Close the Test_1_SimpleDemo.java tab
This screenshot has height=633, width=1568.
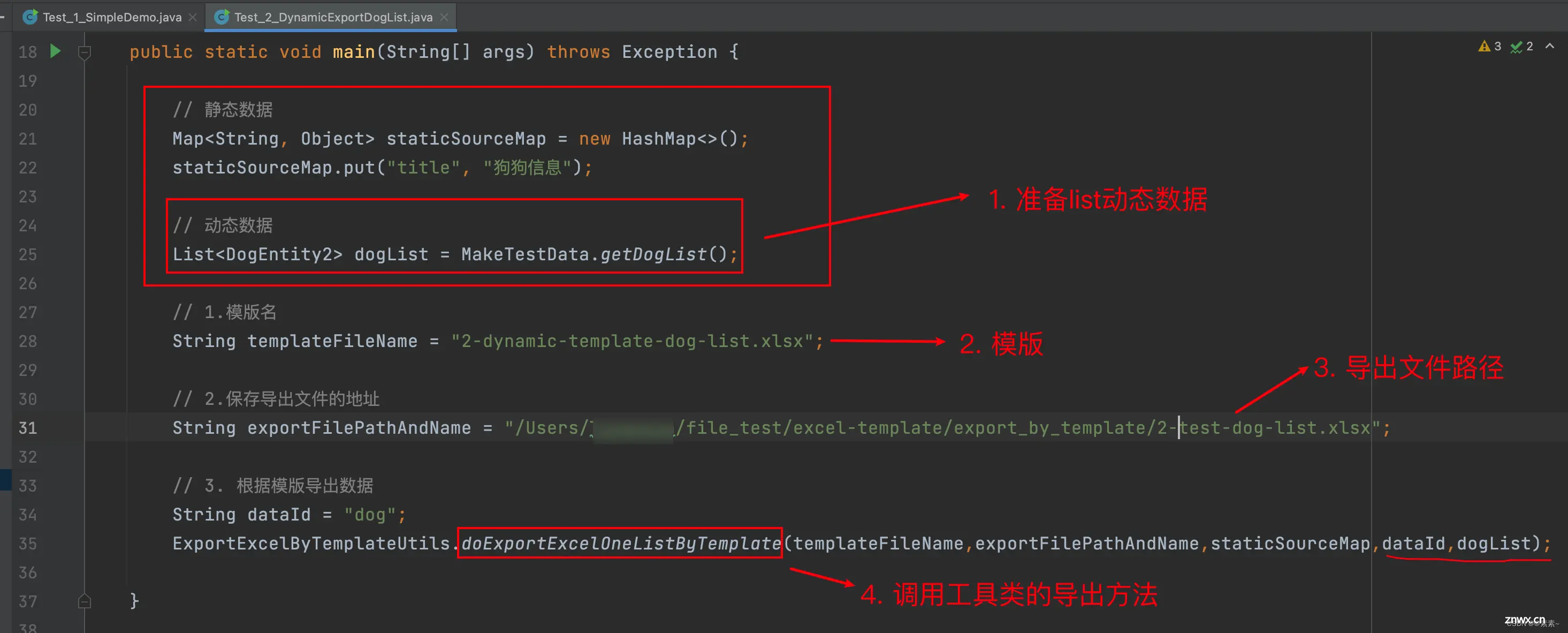tap(193, 17)
